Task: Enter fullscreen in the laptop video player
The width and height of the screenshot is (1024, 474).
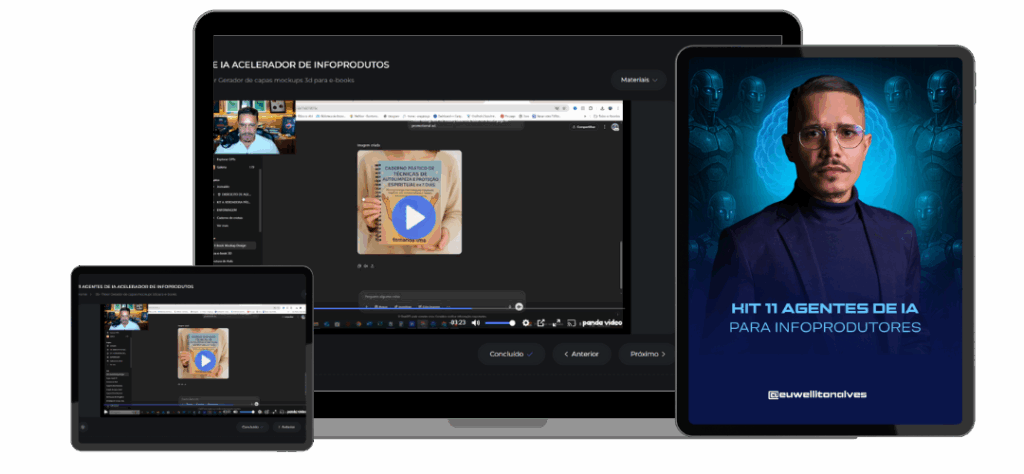Action: pyautogui.click(x=556, y=323)
